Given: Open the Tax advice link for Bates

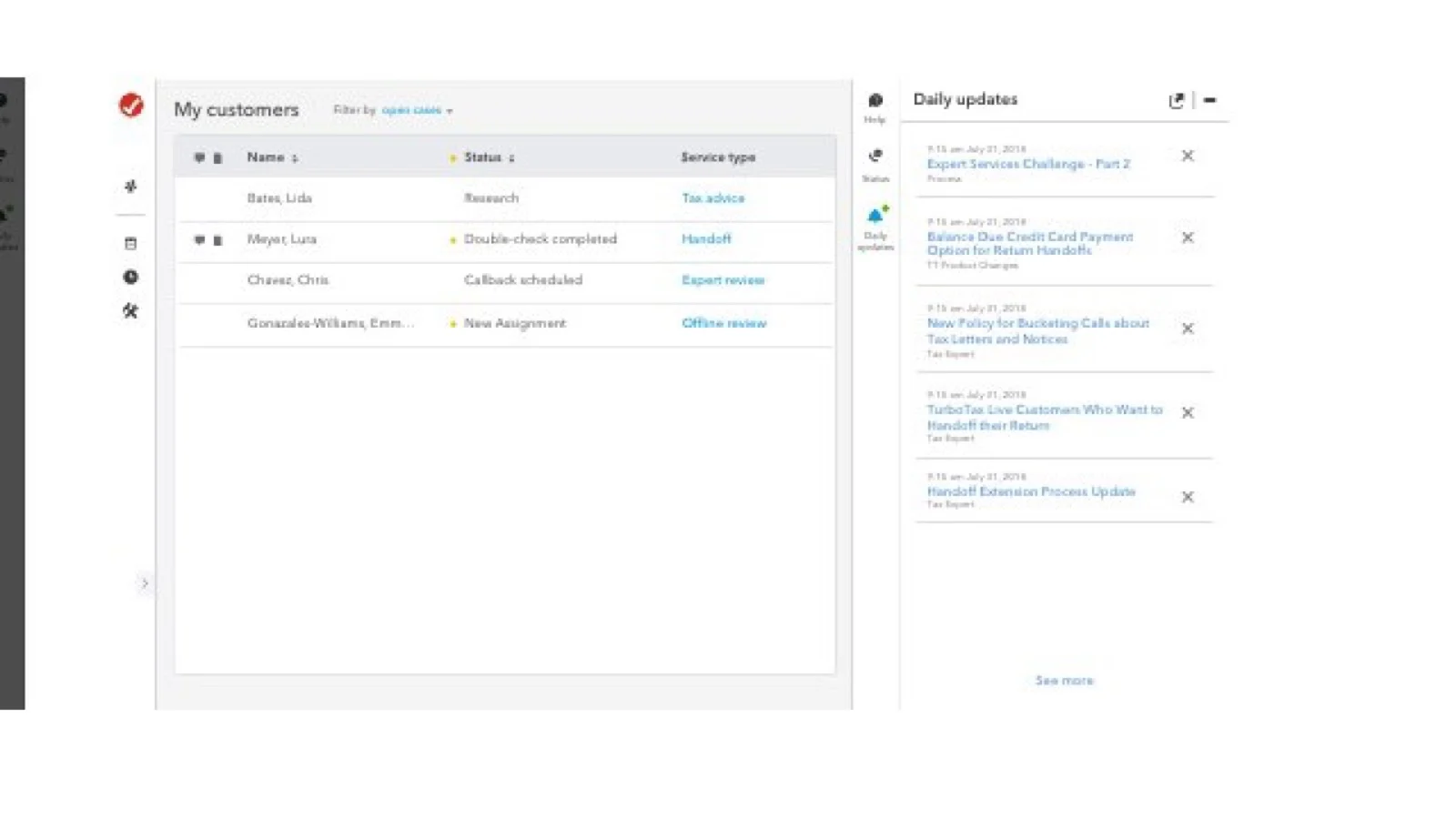Looking at the screenshot, I should click(713, 198).
